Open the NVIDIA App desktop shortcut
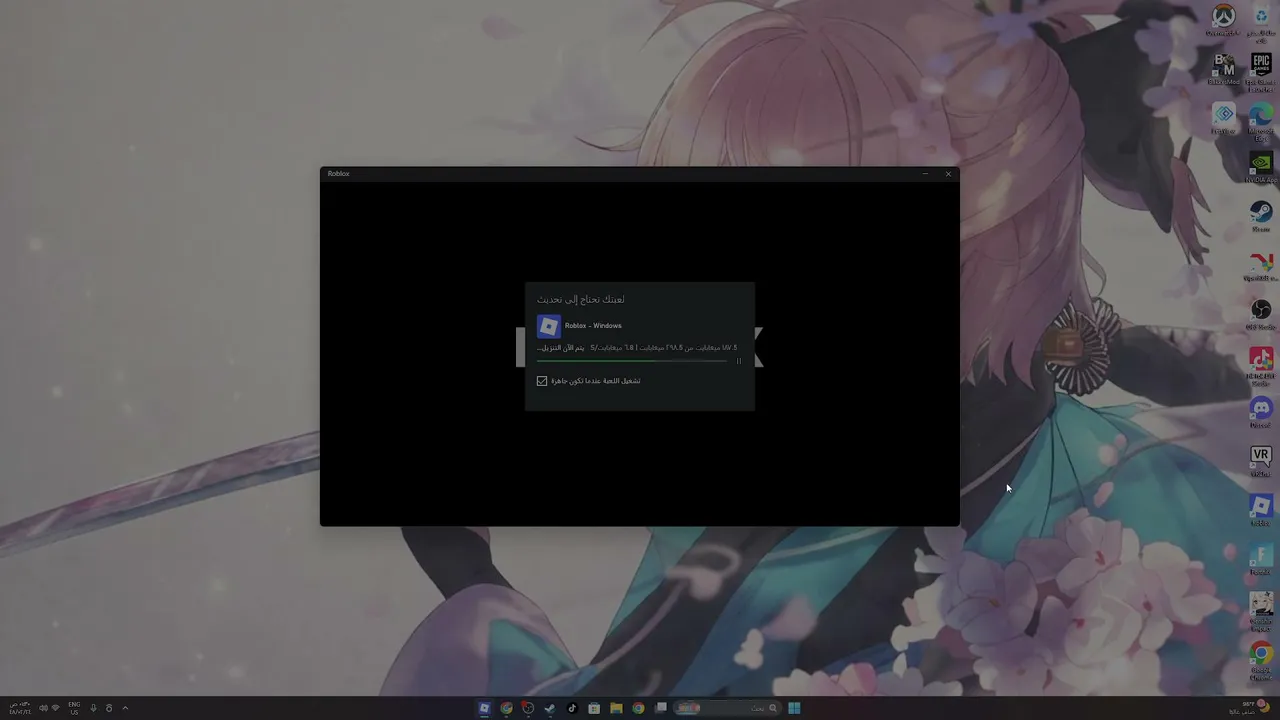1280x720 pixels. point(1261,166)
